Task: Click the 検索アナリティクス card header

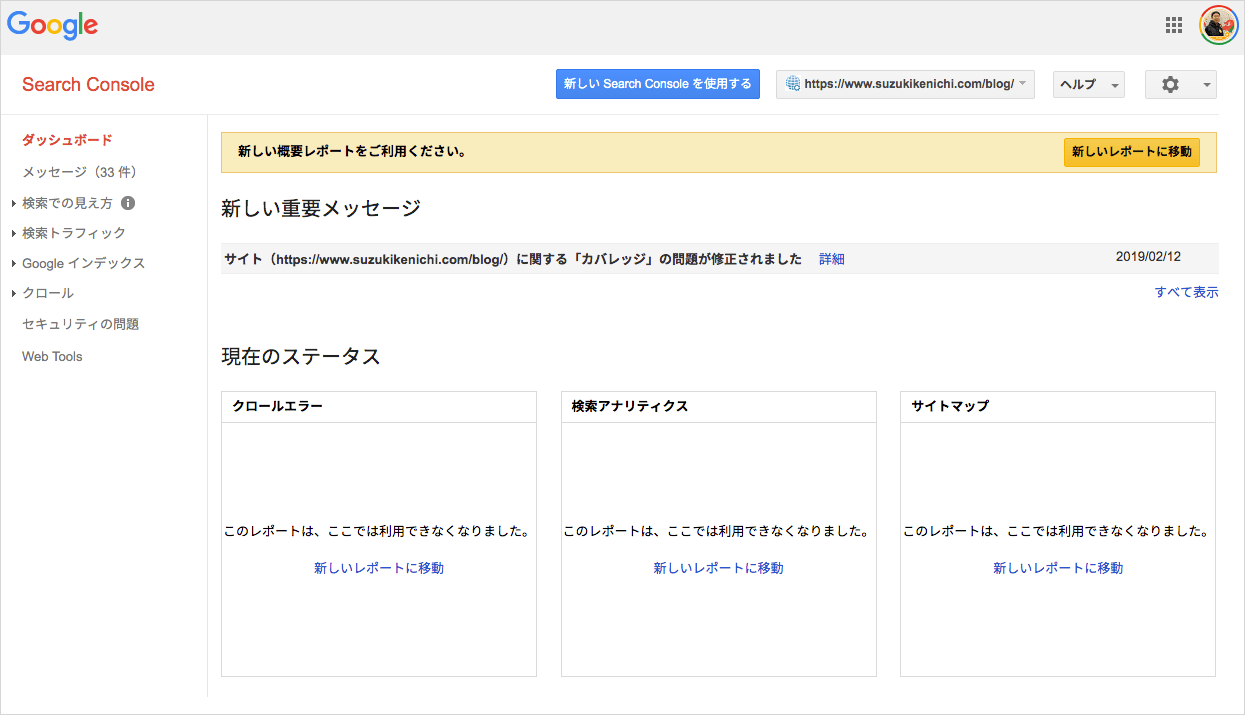Action: (x=718, y=407)
